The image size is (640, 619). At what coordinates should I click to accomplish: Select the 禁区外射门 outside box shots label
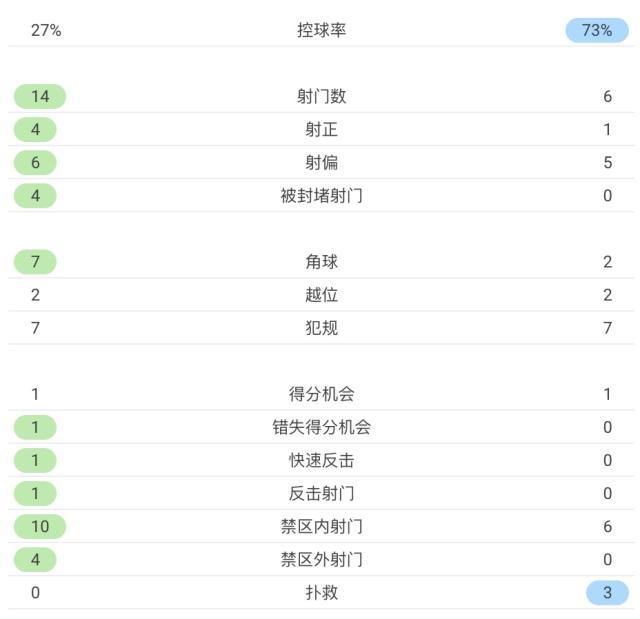pos(321,559)
